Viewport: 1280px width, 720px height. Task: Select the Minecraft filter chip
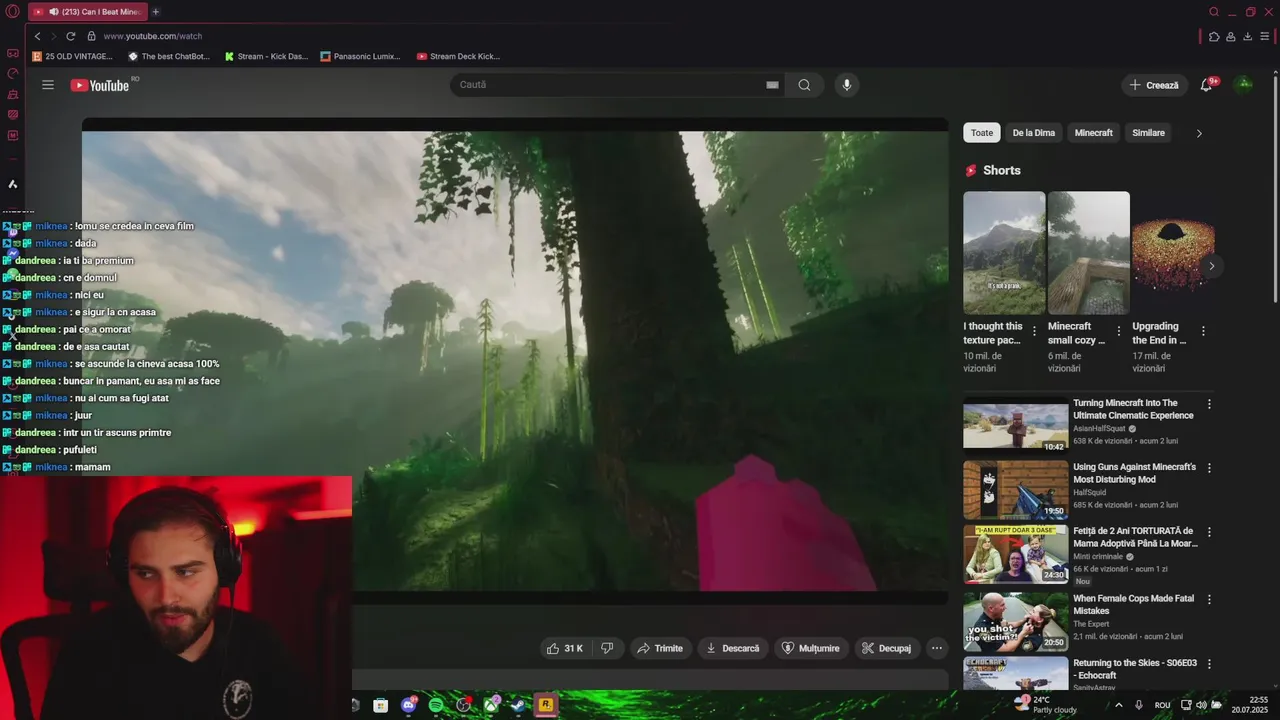tap(1093, 133)
